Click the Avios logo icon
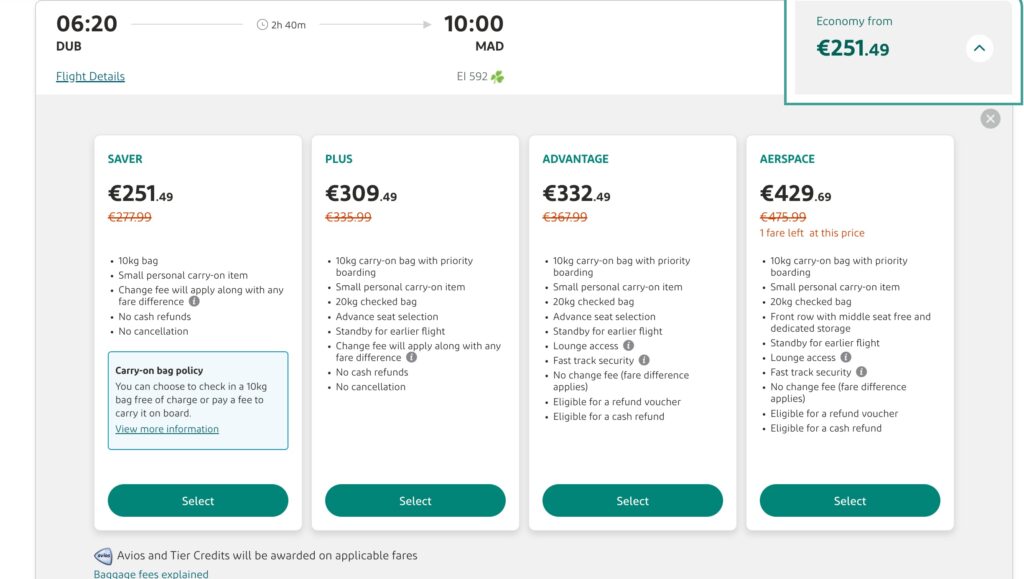1024x579 pixels. (x=103, y=556)
